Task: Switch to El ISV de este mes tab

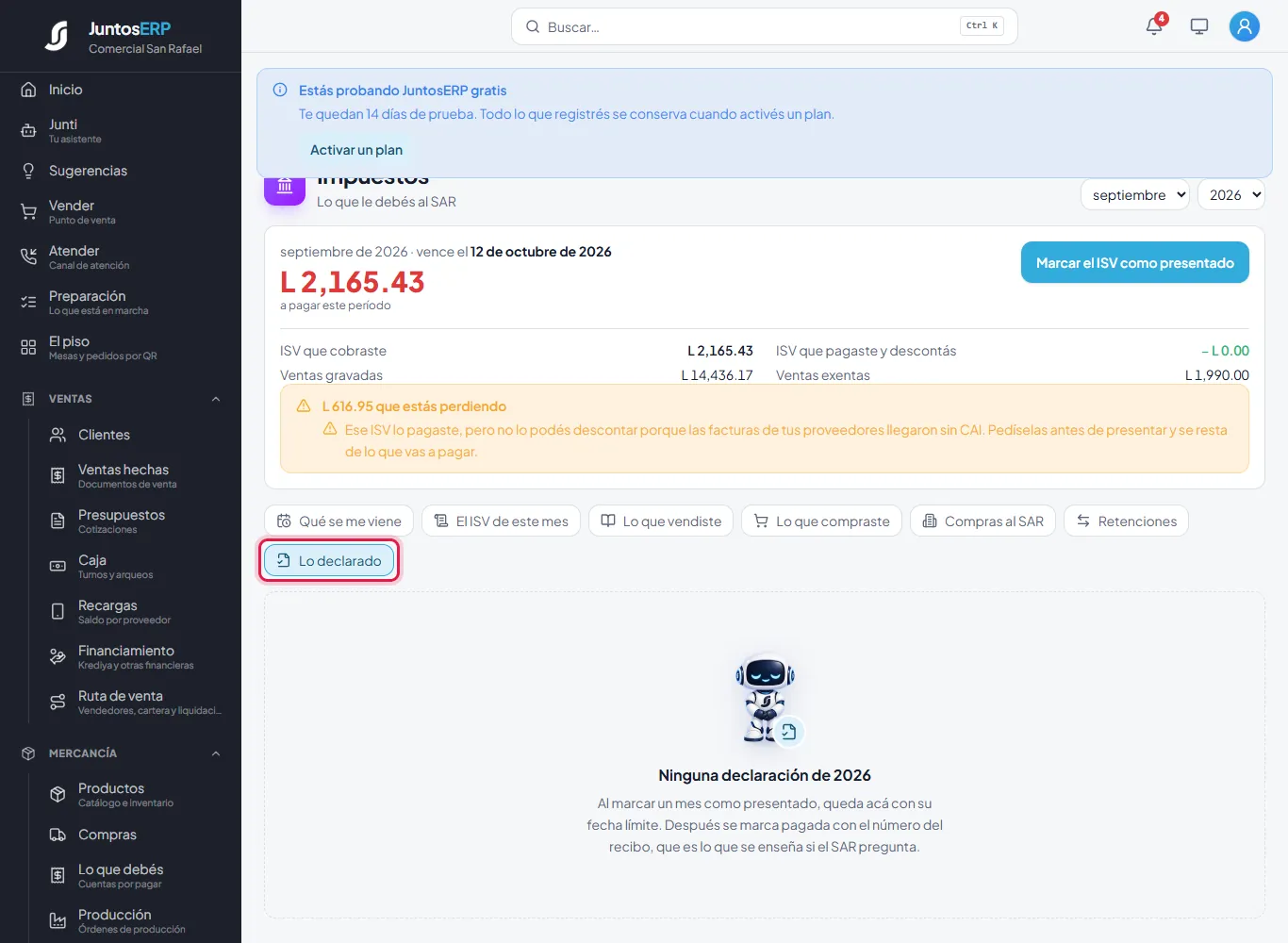Action: click(x=501, y=521)
